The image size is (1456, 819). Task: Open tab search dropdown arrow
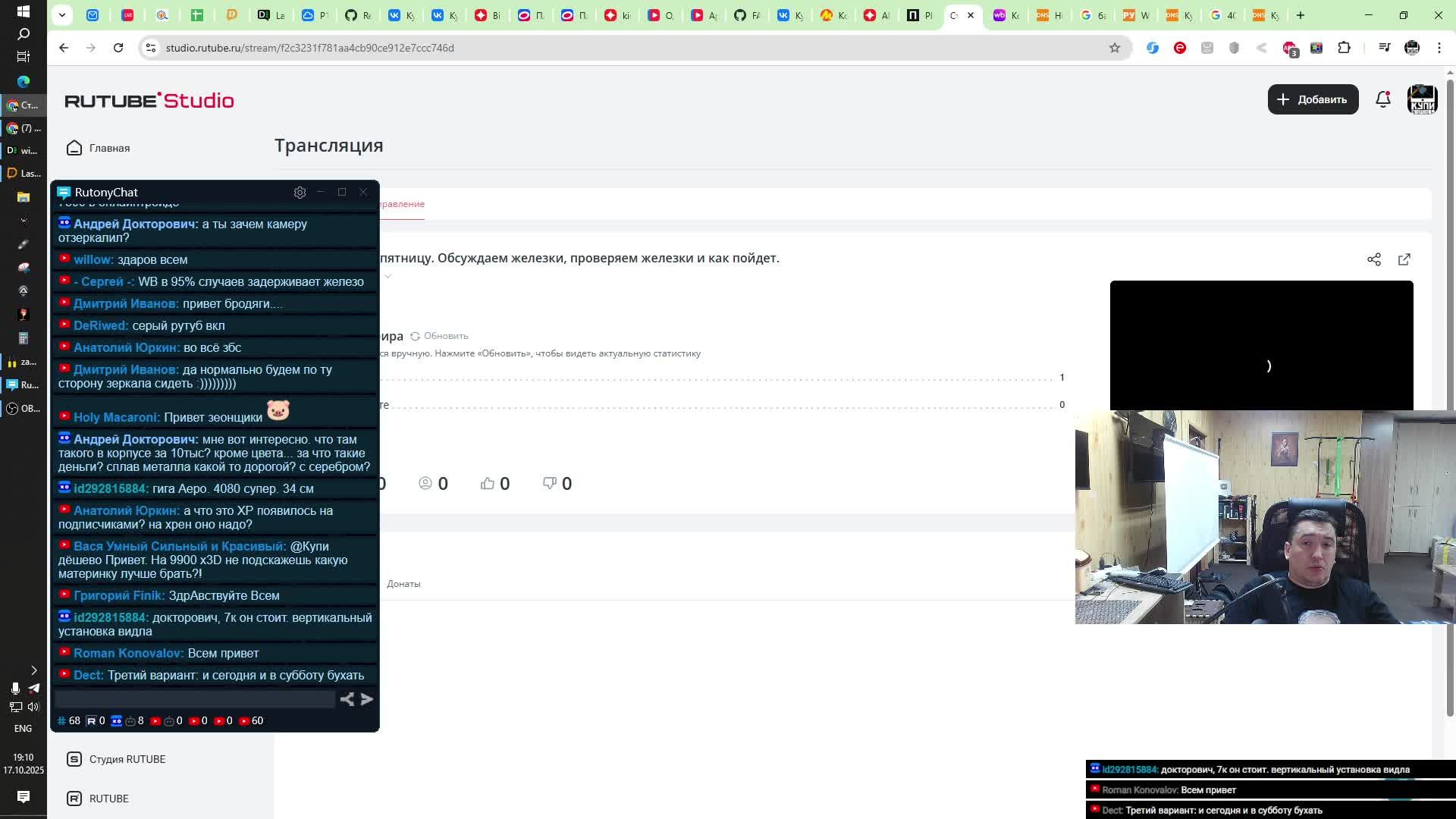coord(62,15)
